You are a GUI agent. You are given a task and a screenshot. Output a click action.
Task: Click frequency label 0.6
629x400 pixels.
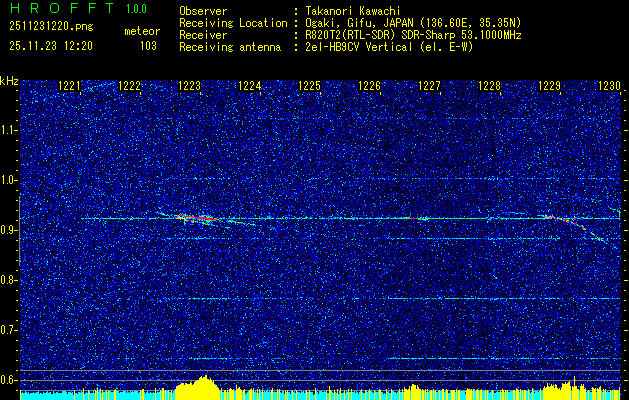[x=9, y=380]
